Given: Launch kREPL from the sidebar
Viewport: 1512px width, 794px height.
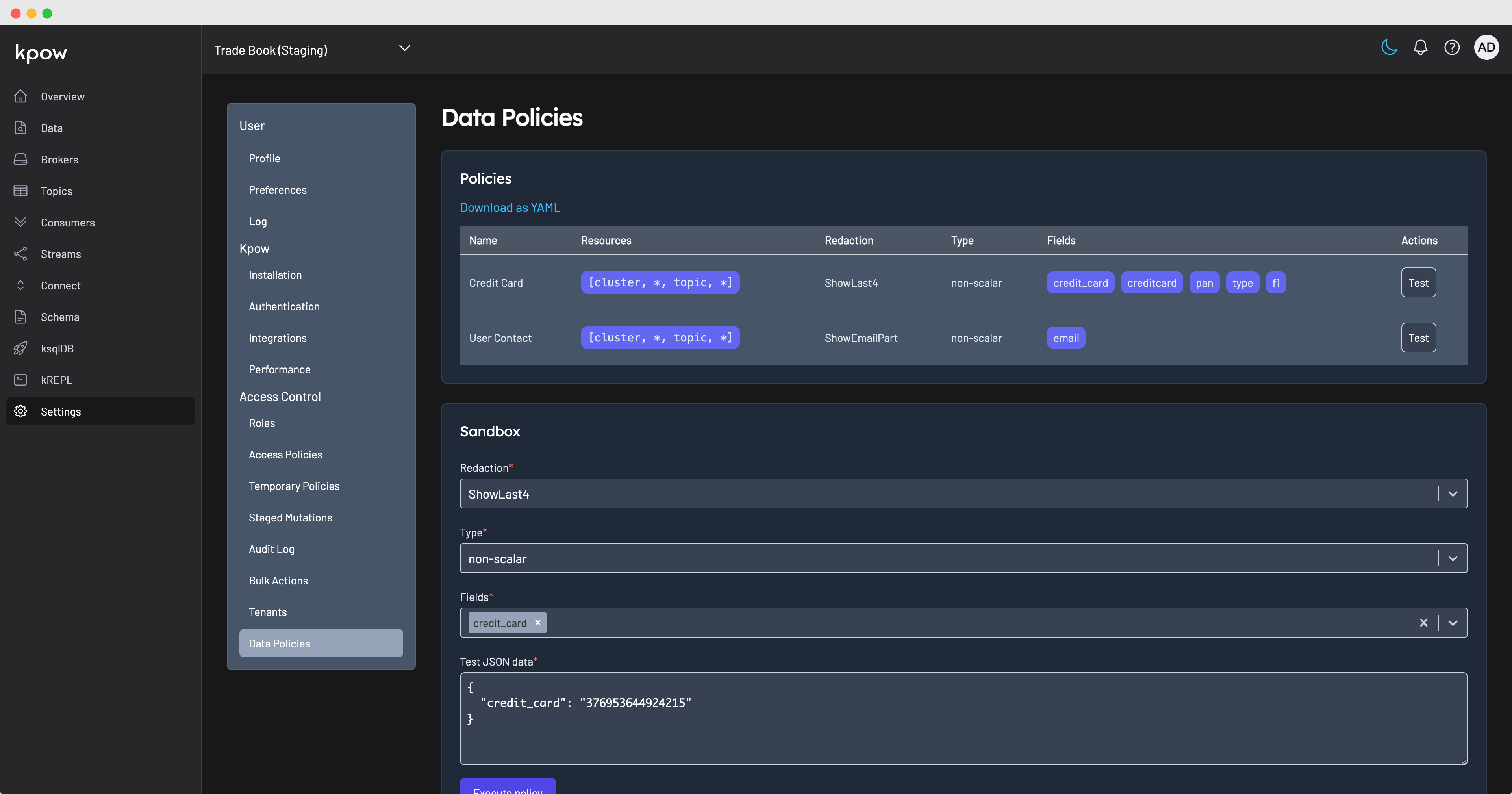Looking at the screenshot, I should [56, 379].
